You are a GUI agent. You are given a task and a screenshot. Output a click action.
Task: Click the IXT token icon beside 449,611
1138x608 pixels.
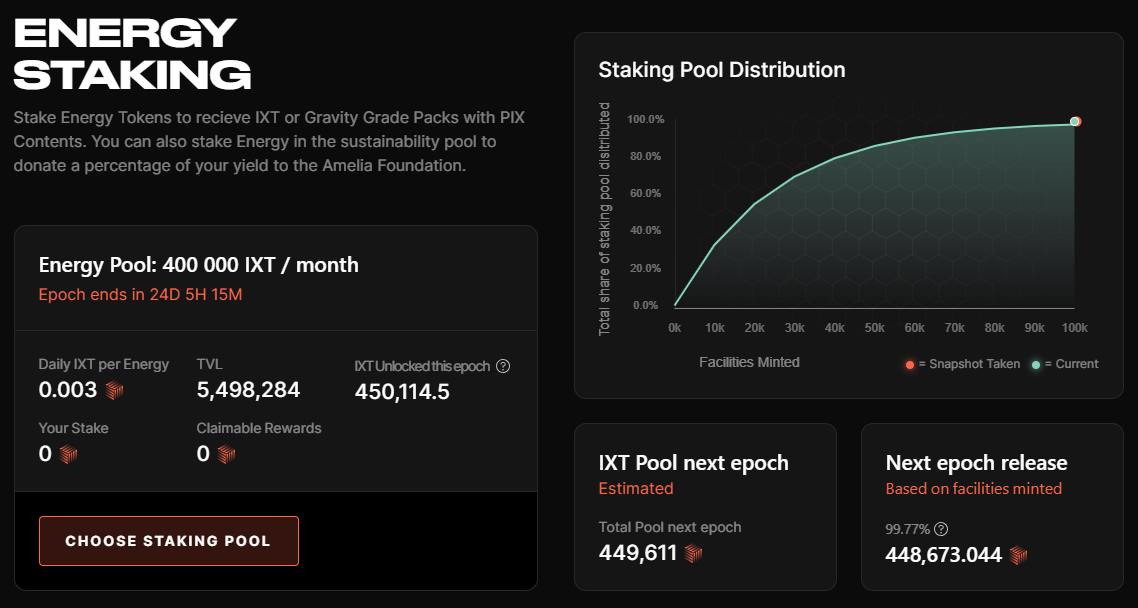pos(693,554)
